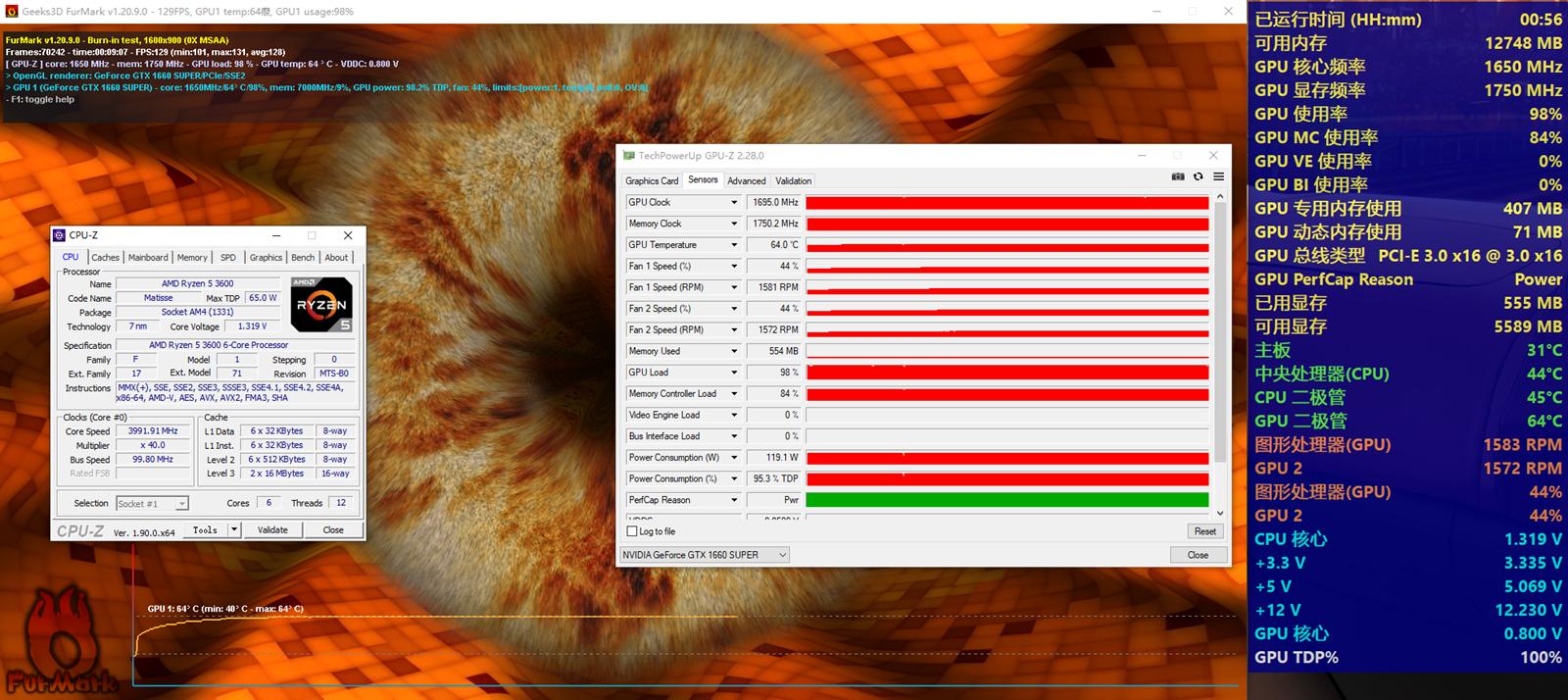Click the GPU-Z refresh icon
Image resolution: width=1568 pixels, height=700 pixels.
pyautogui.click(x=1198, y=176)
